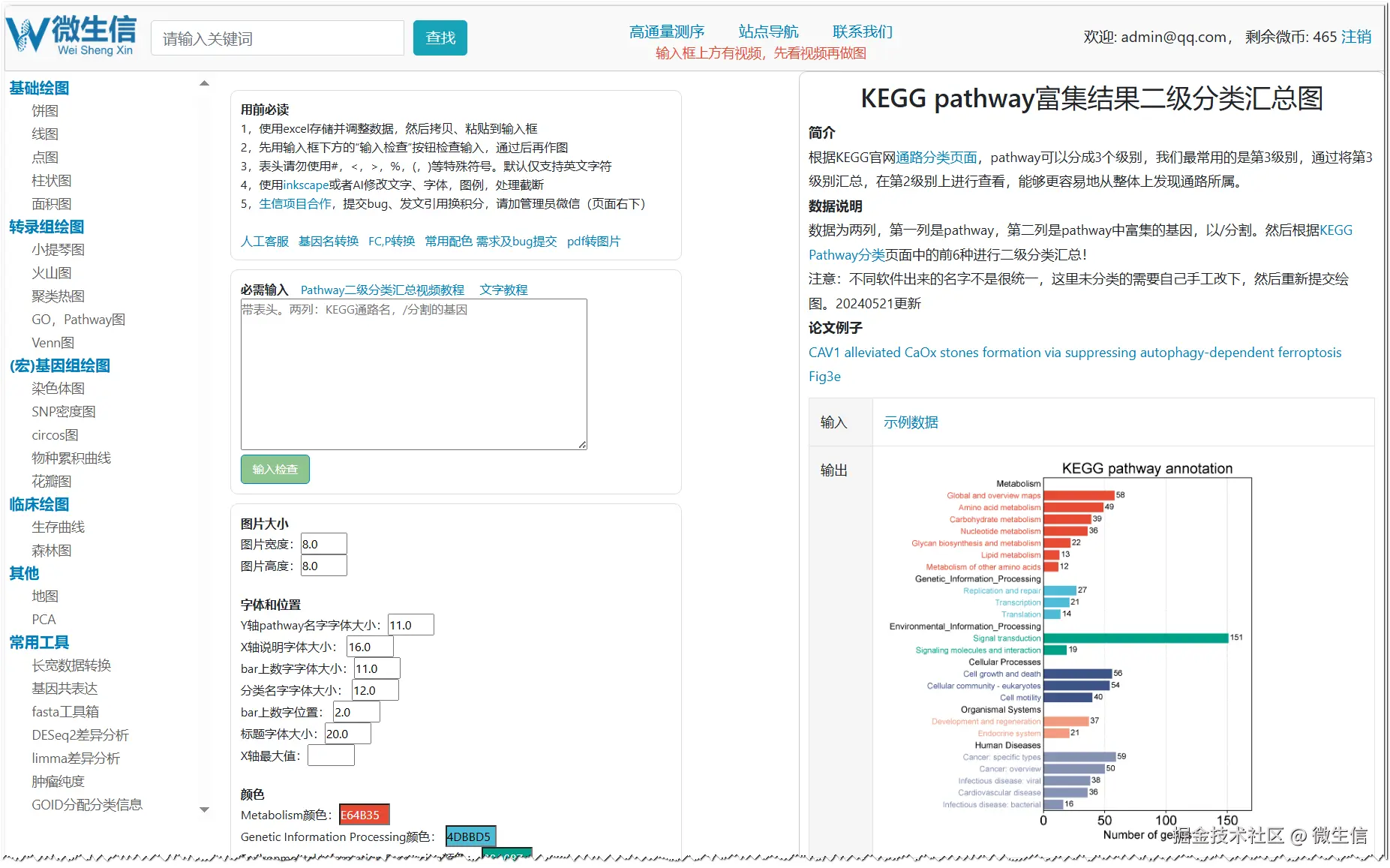The height and width of the screenshot is (868, 1390).
Task: Open the 通路分类页面 link
Action: [x=937, y=158]
